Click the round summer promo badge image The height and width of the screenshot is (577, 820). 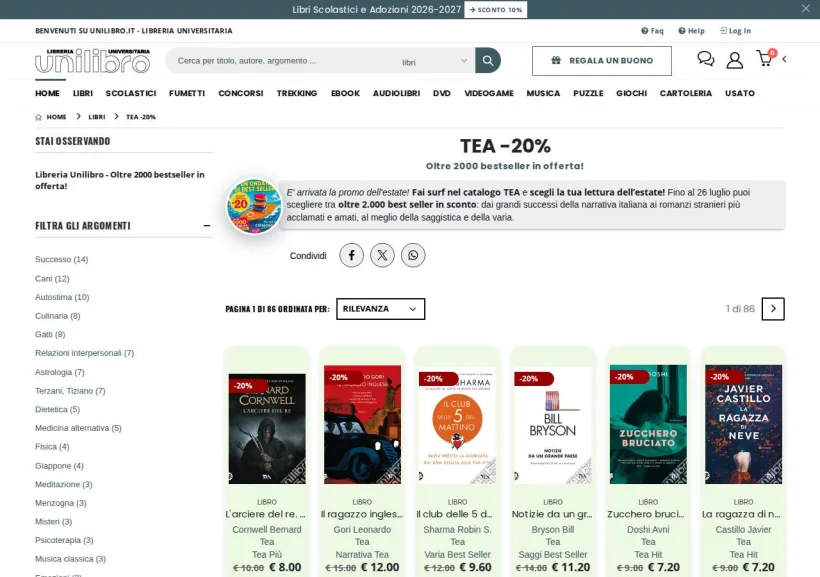tap(254, 206)
